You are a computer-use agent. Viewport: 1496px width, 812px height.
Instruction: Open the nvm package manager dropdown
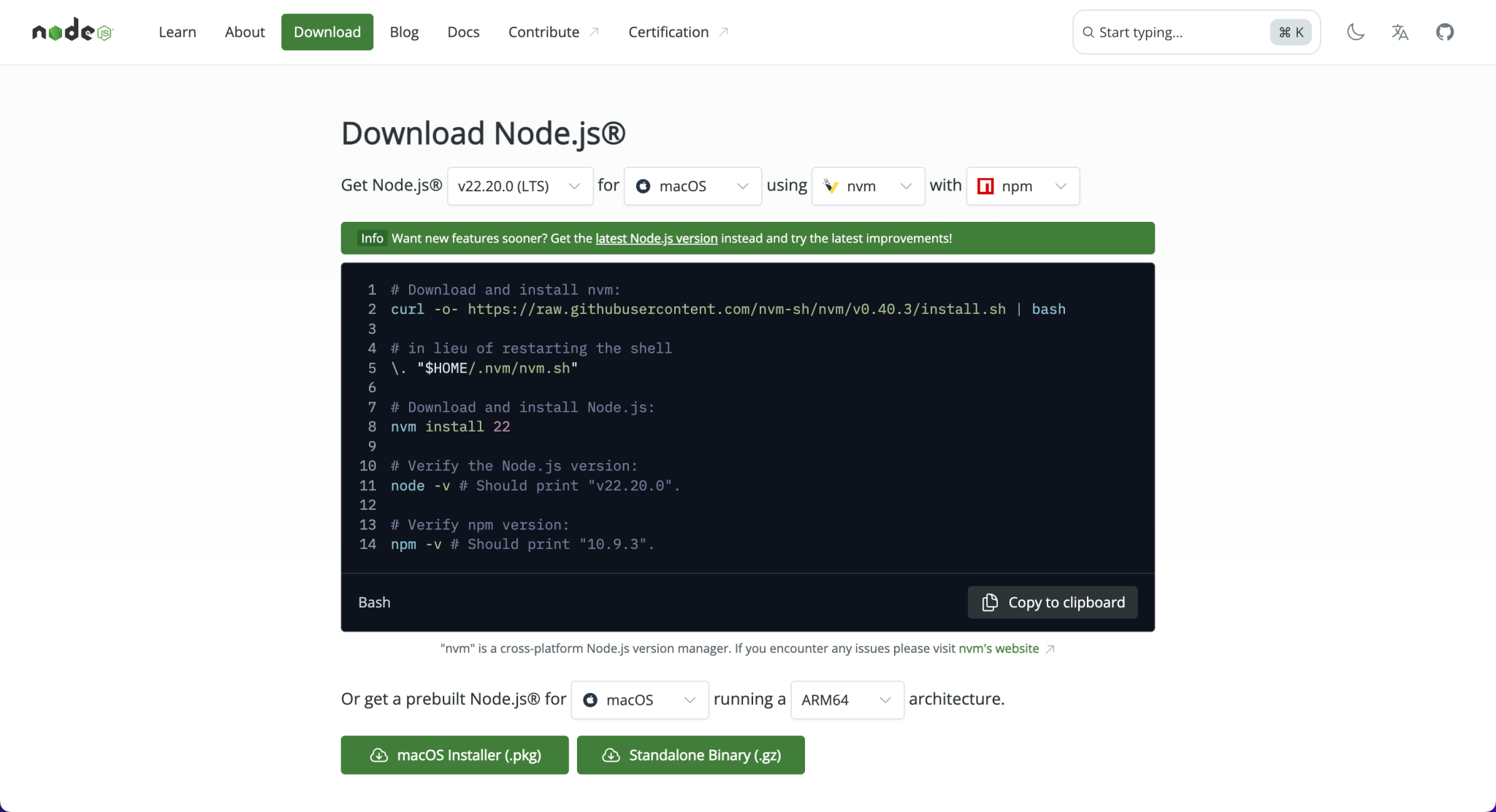coord(867,186)
